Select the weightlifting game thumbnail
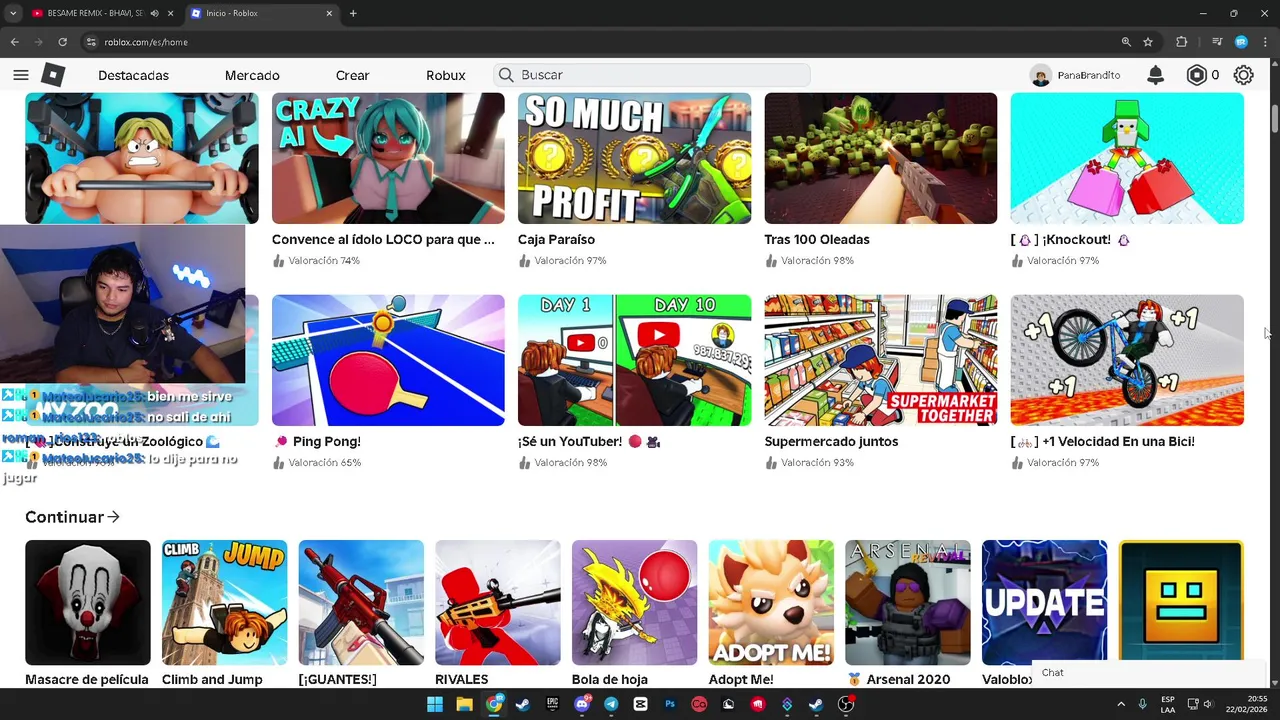1280x720 pixels. click(141, 158)
